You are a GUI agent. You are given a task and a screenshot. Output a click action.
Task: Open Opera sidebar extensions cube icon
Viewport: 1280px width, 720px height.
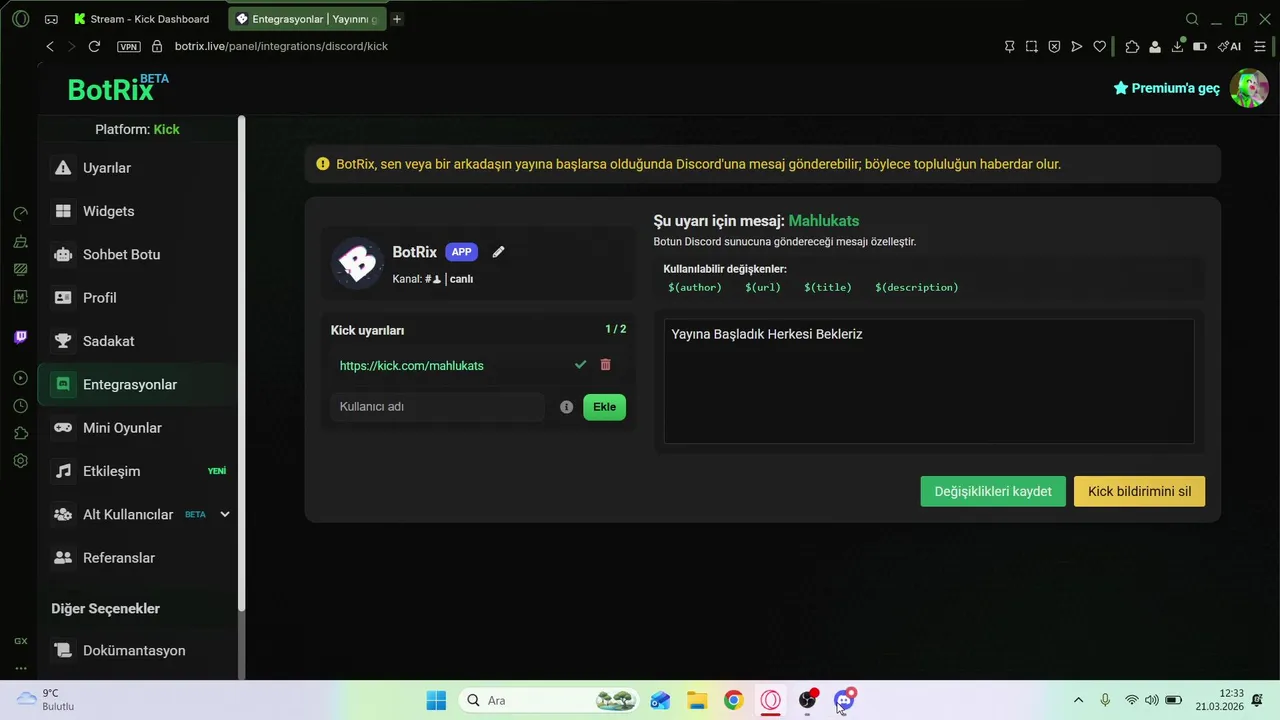(20, 433)
